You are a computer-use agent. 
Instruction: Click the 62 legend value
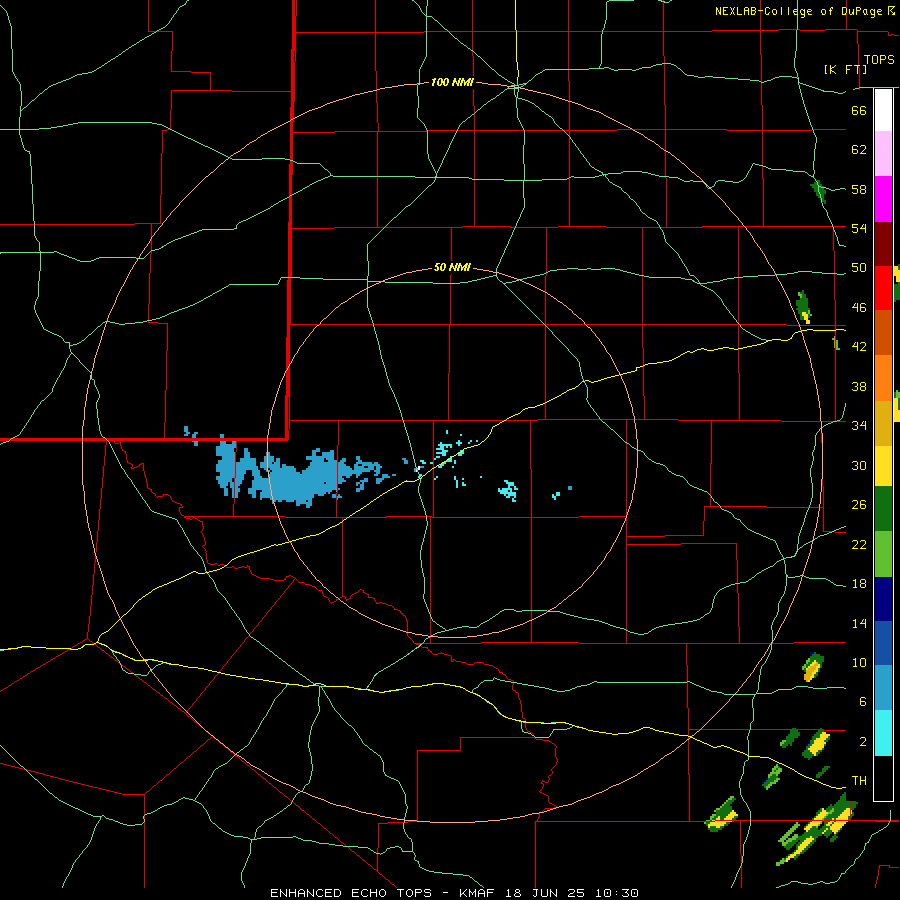click(x=859, y=150)
